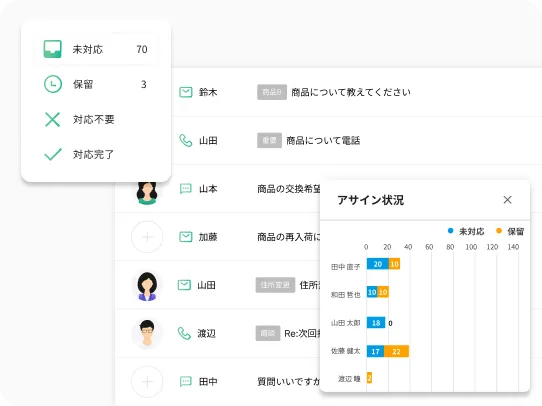
Task: Click the sender name 山本
Action: pyautogui.click(x=208, y=189)
